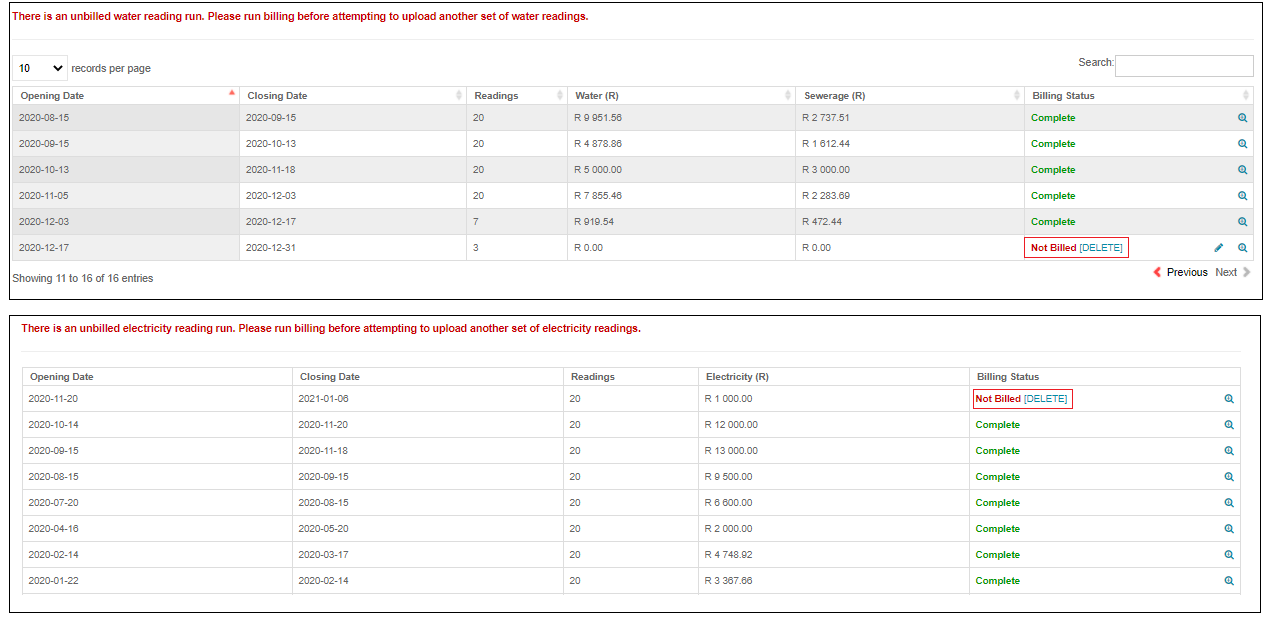View electricity run opening 2020-04-16

pyautogui.click(x=1229, y=529)
